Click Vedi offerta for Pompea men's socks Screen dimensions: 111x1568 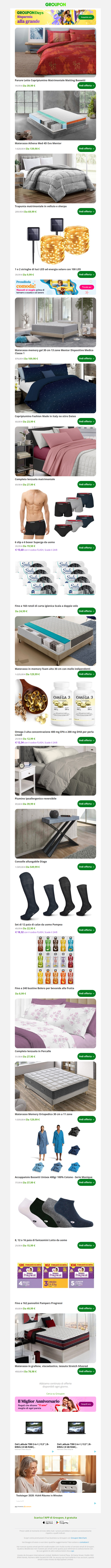(87, 930)
